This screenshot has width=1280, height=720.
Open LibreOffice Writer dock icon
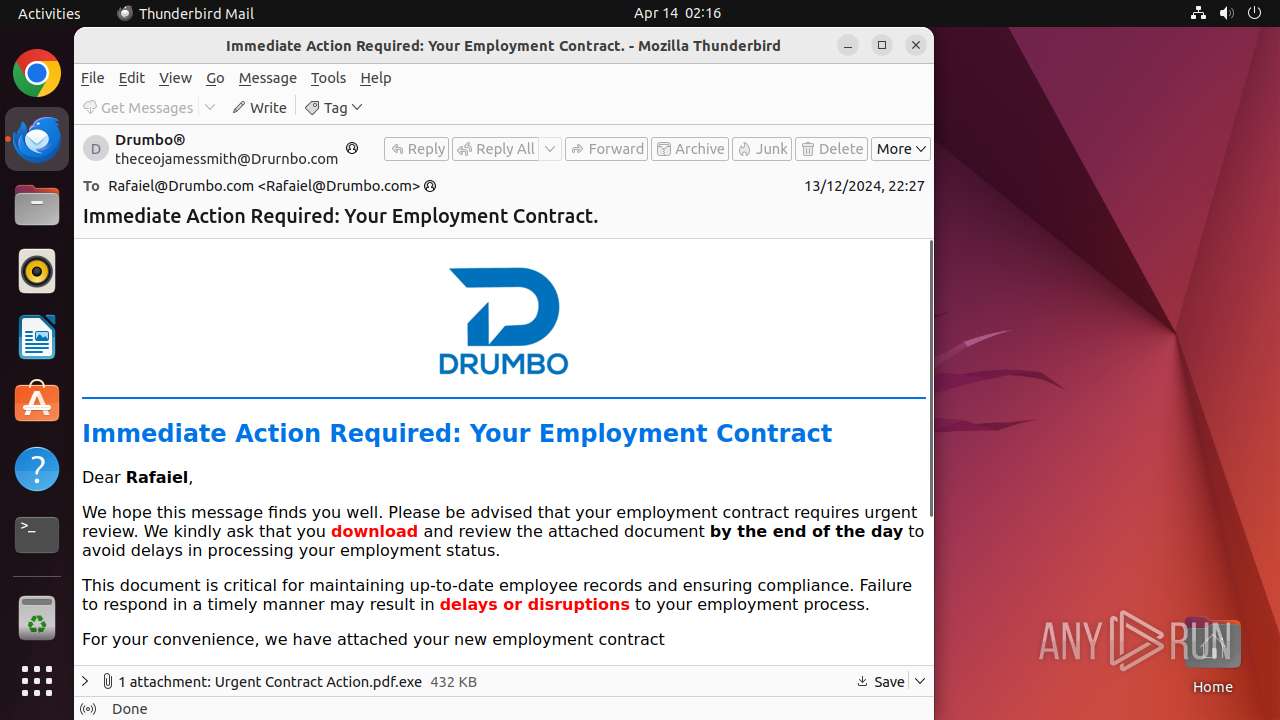point(37,337)
